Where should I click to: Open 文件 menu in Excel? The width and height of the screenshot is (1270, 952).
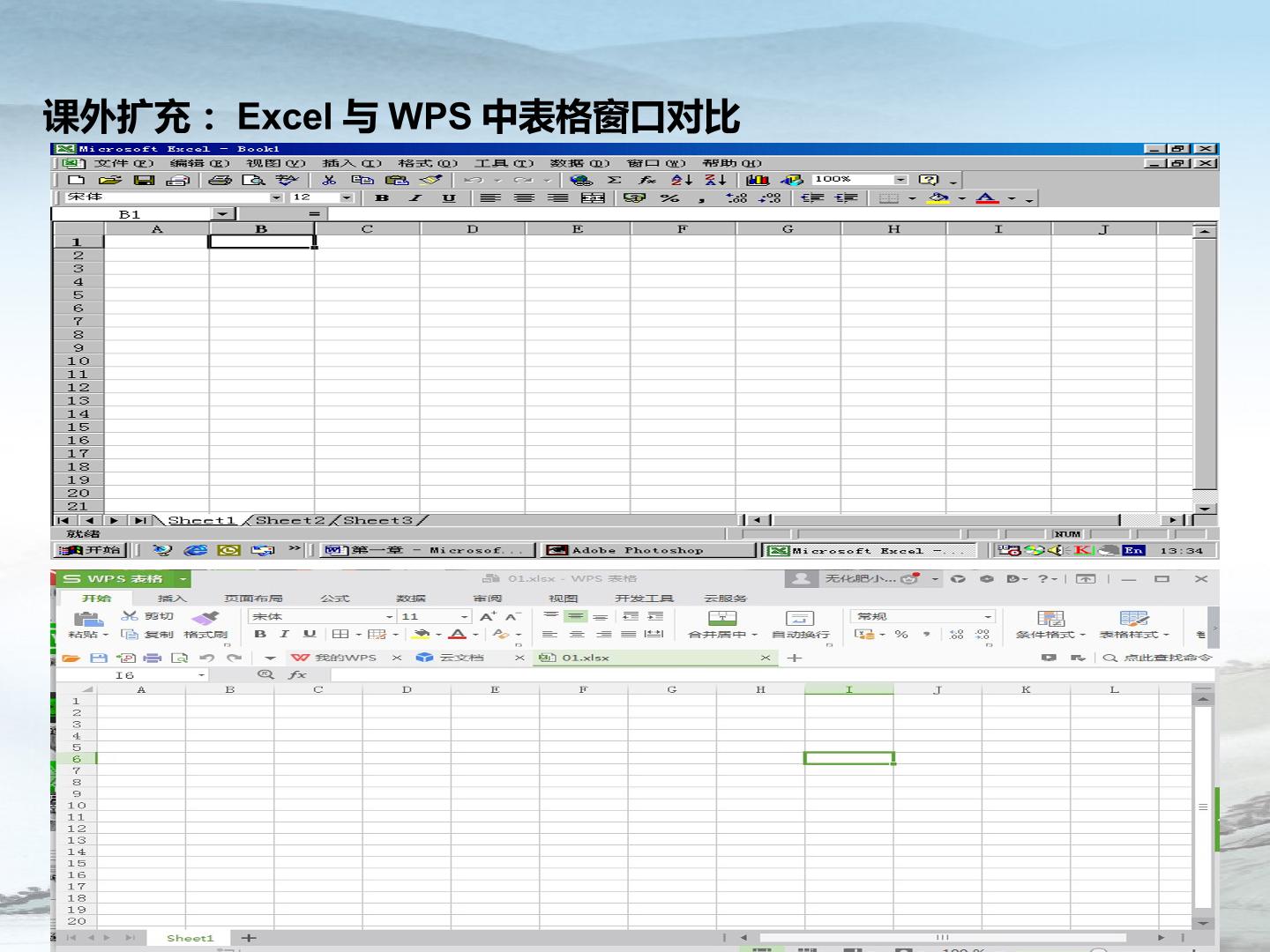coord(123,163)
